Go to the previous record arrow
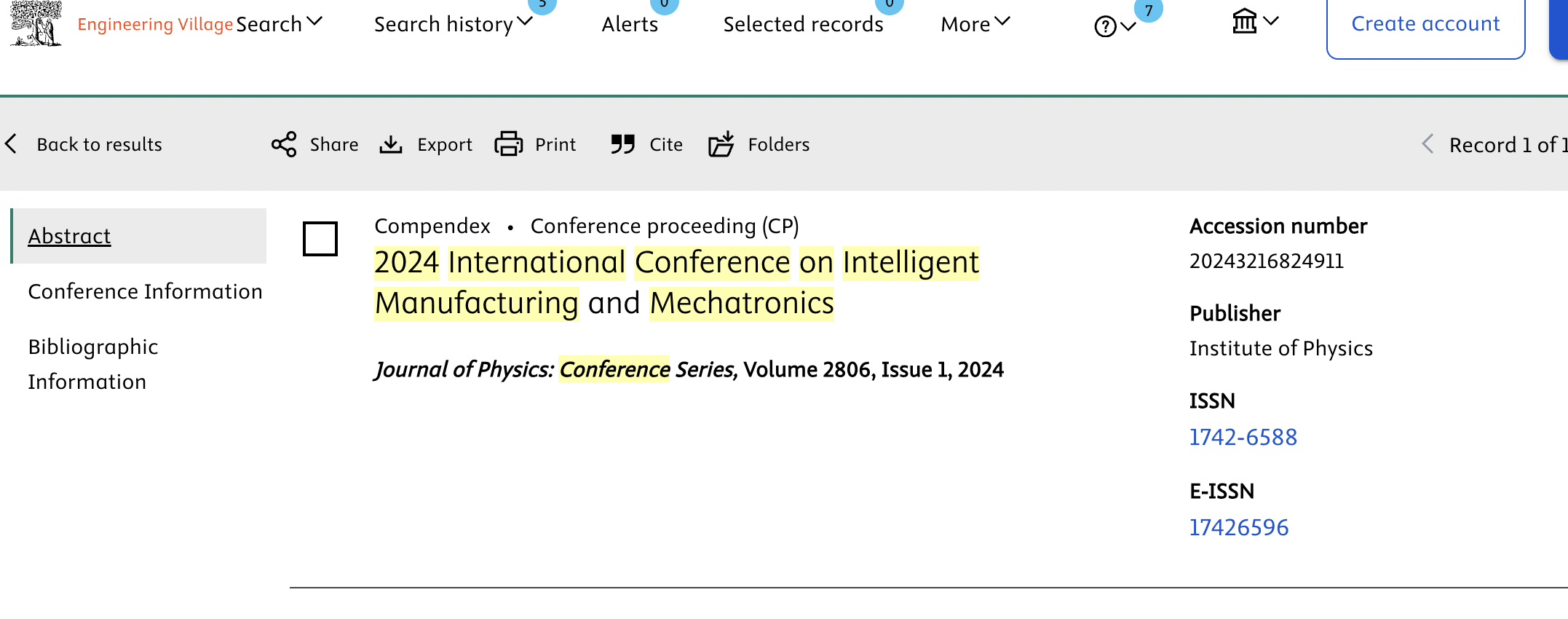1568x619 pixels. [1428, 144]
